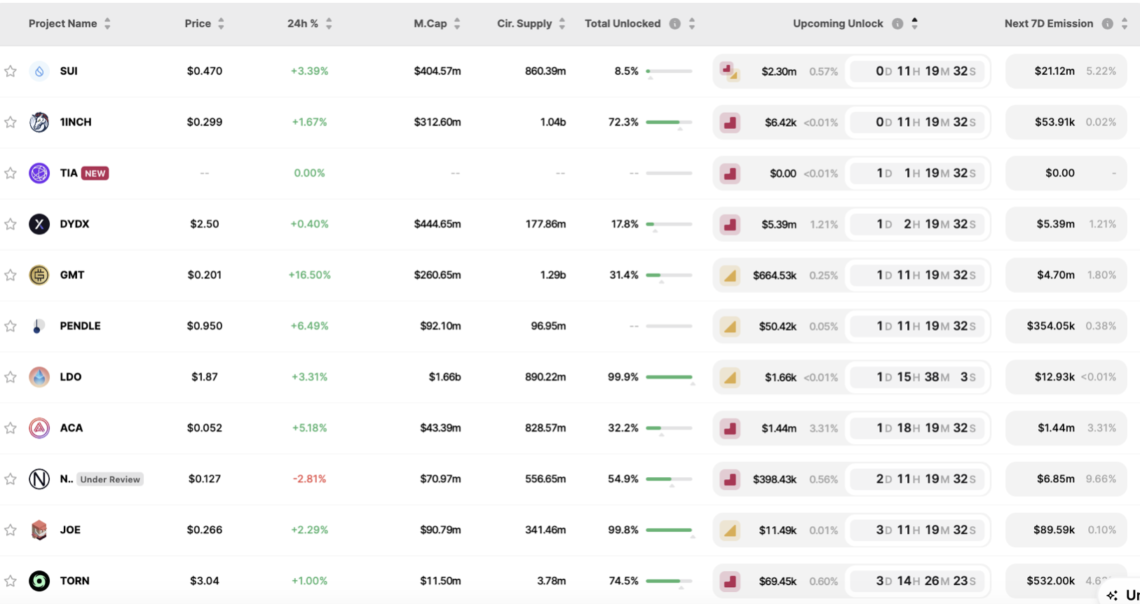1140x604 pixels.
Task: Favorite SUI with its star toggle
Action: click(x=10, y=71)
